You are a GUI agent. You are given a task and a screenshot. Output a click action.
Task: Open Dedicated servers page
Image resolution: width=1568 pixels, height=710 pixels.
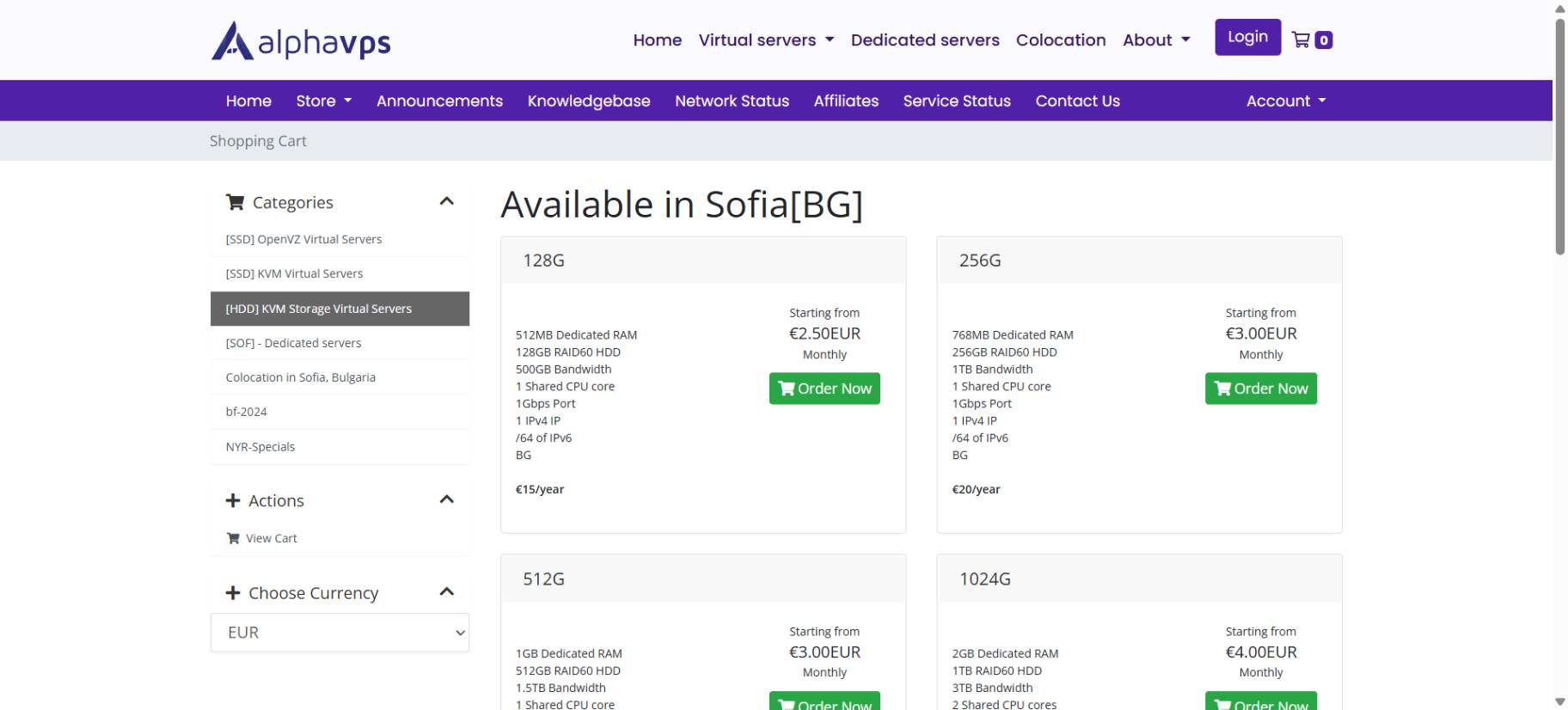pos(925,40)
